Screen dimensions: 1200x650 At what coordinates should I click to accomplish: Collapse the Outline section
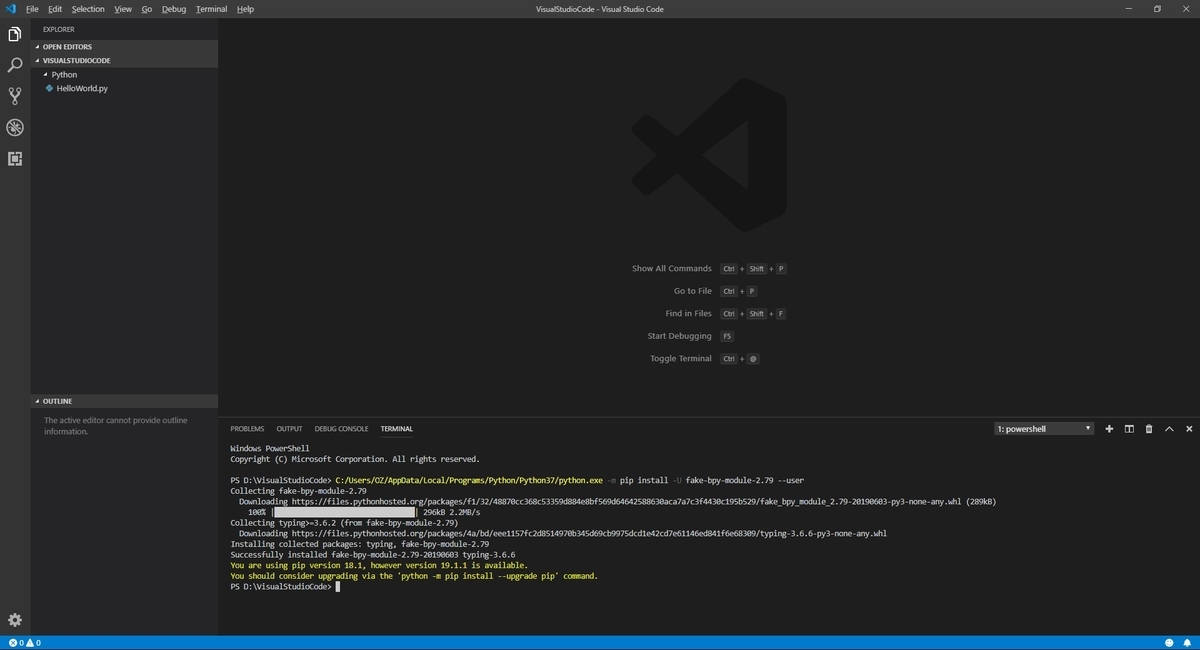coord(124,401)
